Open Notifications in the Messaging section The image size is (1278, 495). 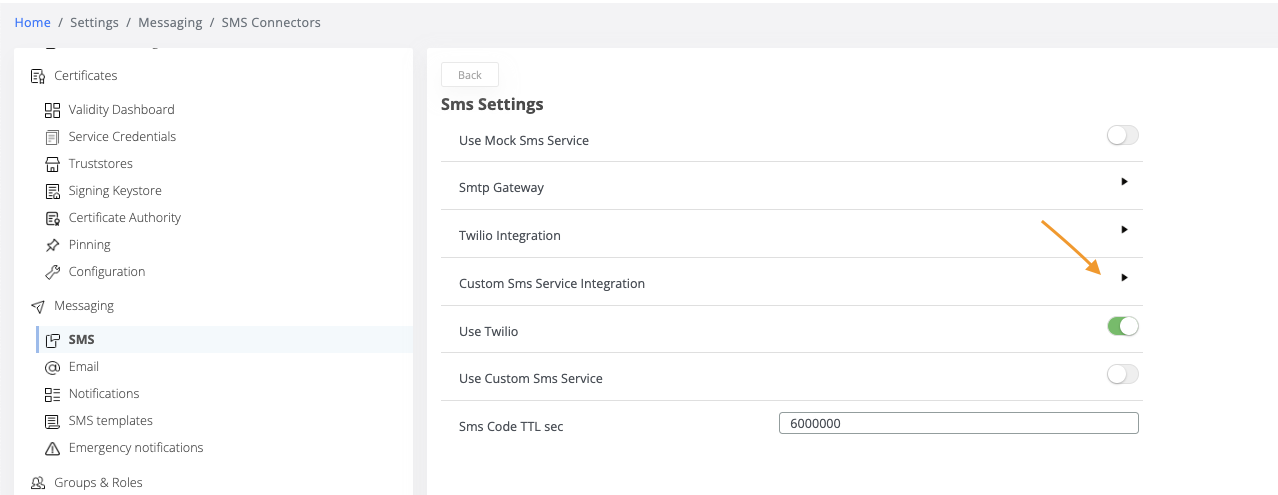point(103,394)
